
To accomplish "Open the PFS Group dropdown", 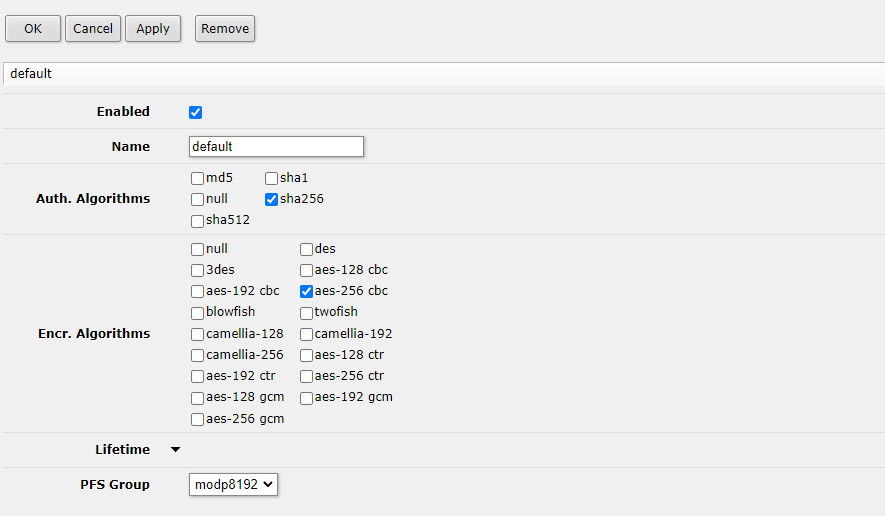I will tap(233, 485).
